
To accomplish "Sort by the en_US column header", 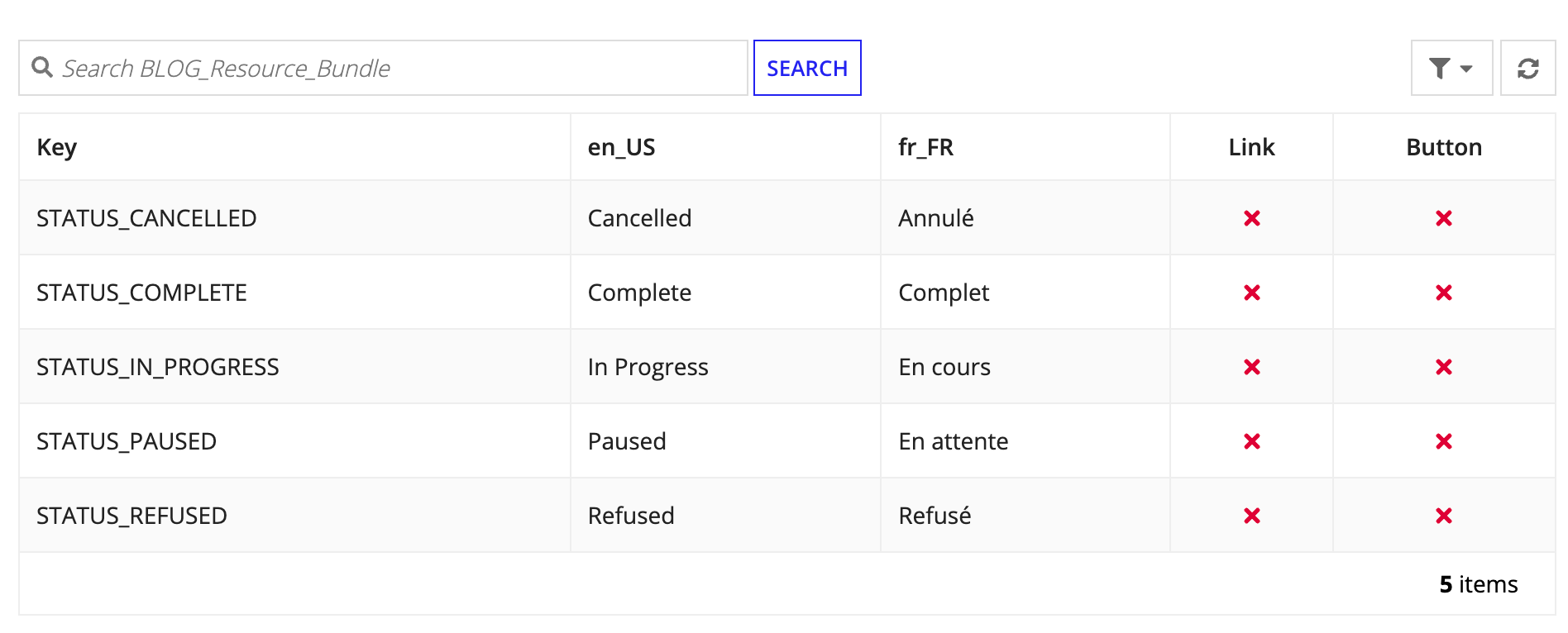I will (621, 147).
